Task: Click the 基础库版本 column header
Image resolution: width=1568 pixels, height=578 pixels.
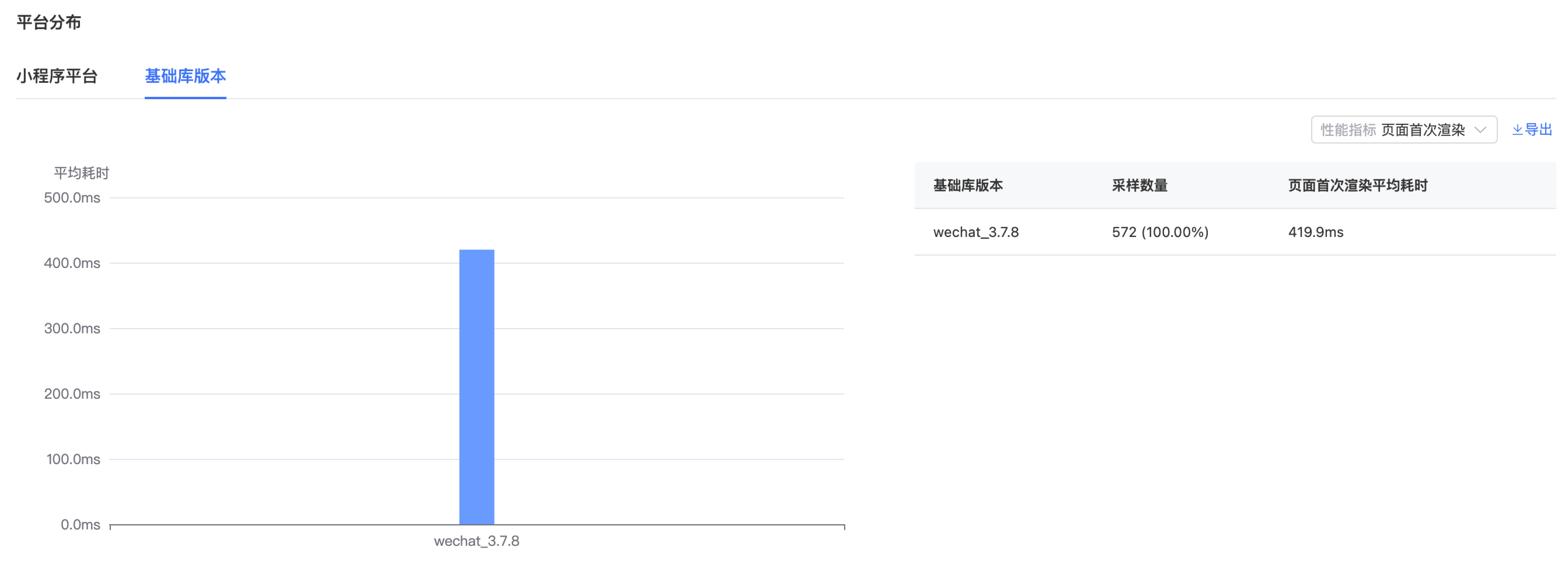Action: click(x=968, y=185)
